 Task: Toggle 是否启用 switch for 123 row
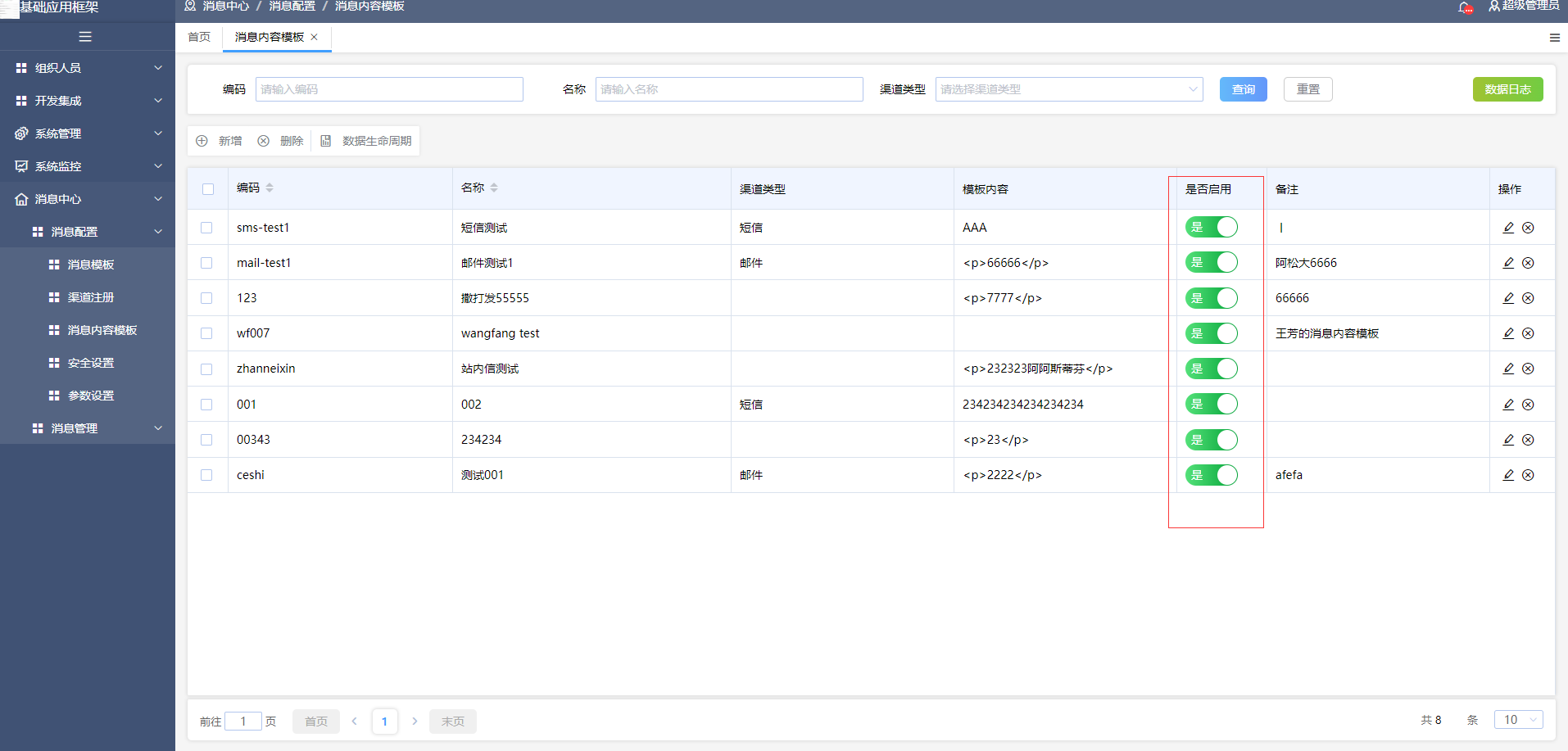(x=1212, y=298)
